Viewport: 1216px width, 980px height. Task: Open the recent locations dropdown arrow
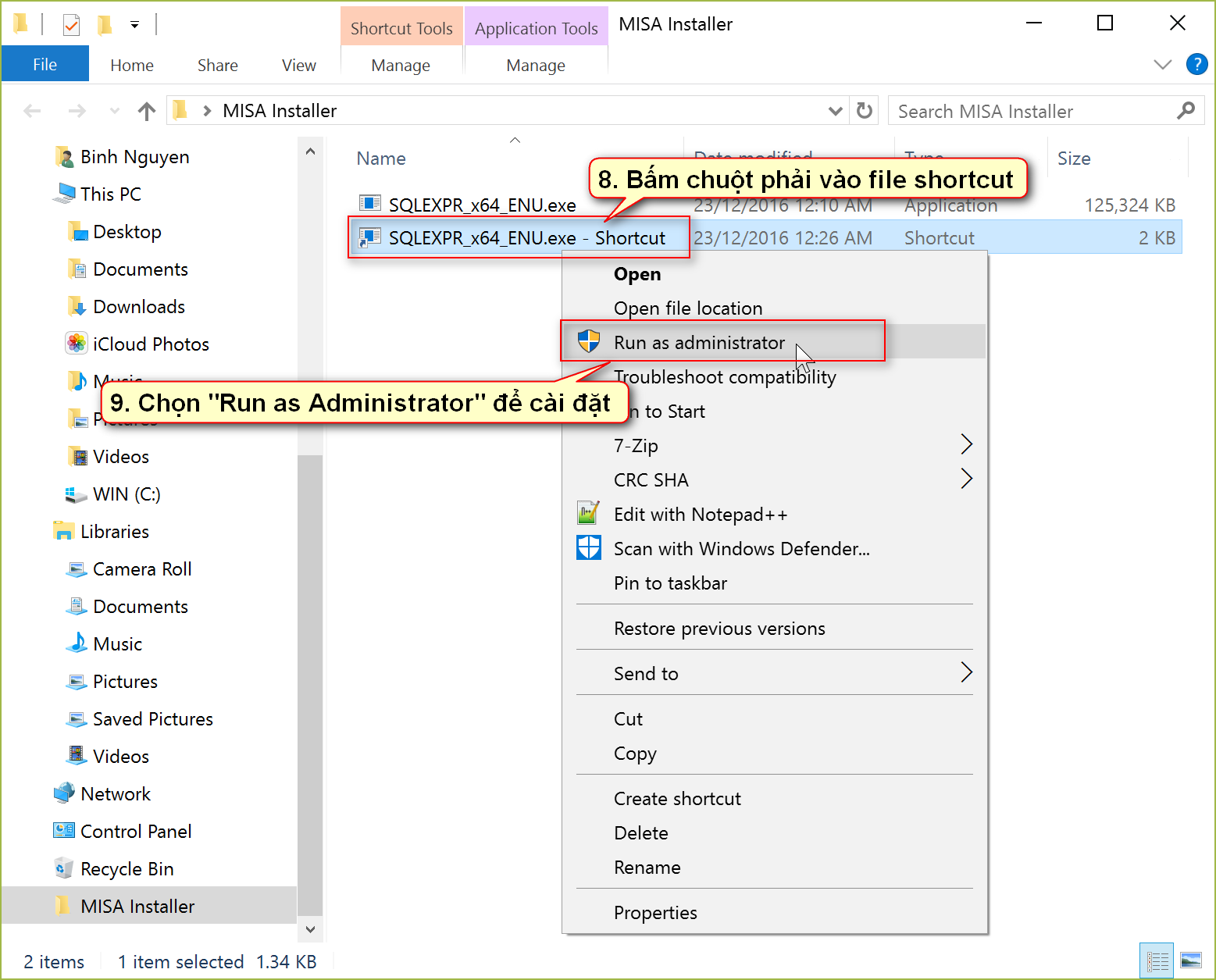(x=115, y=111)
